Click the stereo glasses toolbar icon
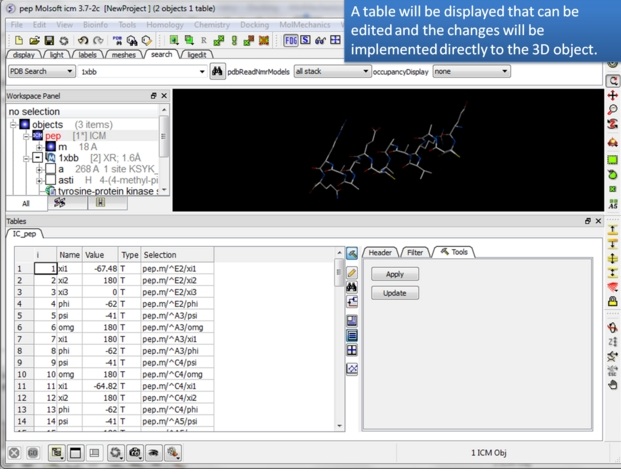Viewport: 621px width, 474px height. tap(320, 40)
